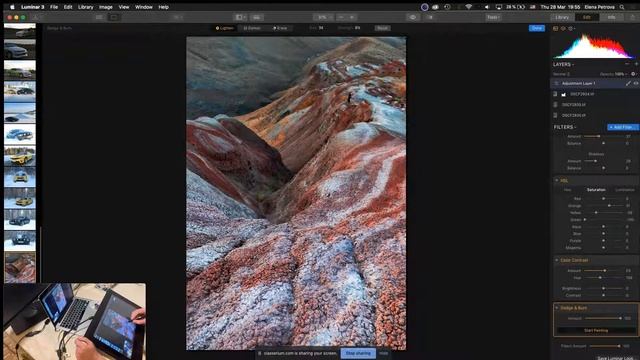Click the Reset button in Dodge & Burn bar
The image size is (640, 360).
(x=382, y=28)
